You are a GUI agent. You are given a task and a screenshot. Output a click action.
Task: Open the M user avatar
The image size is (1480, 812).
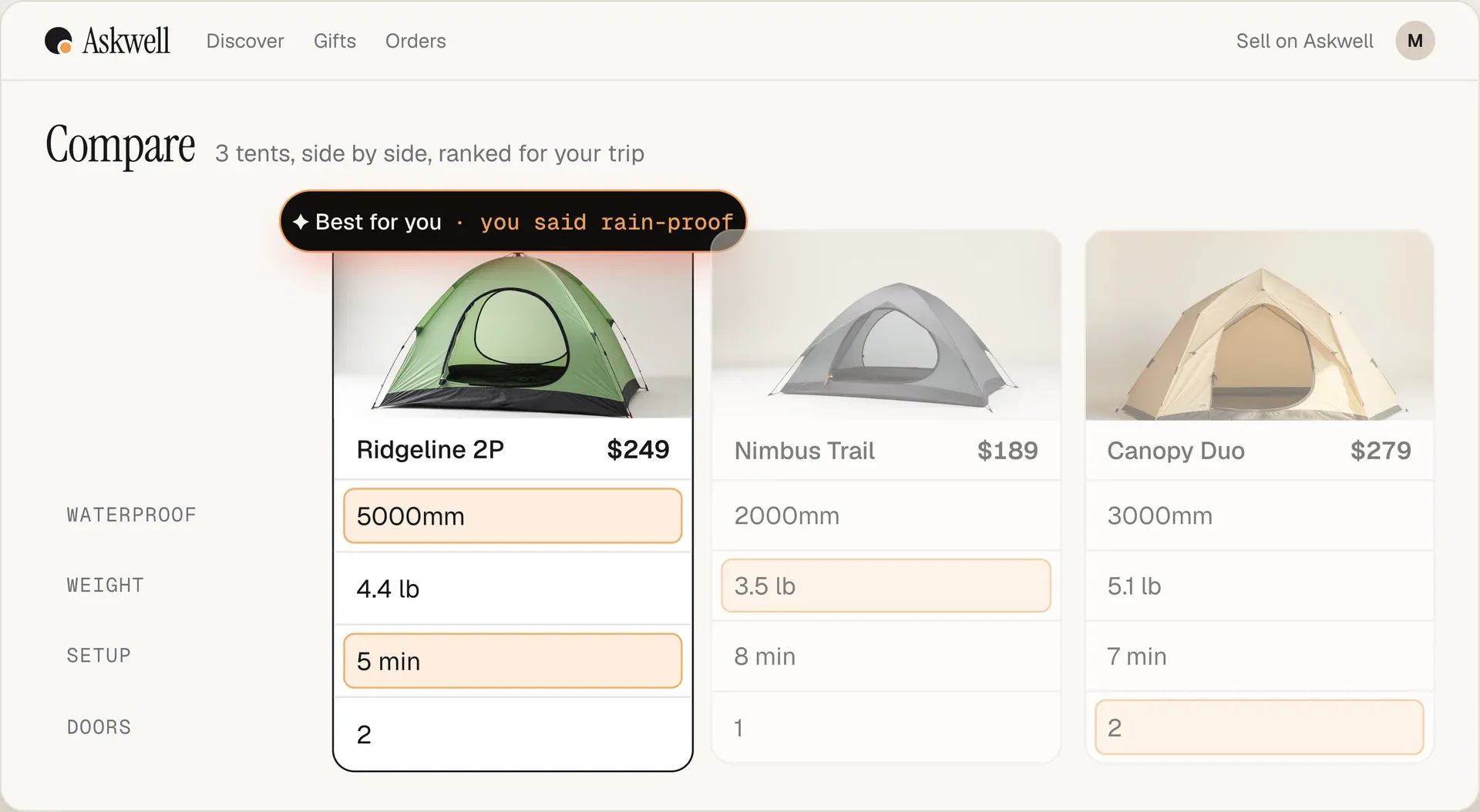1414,41
